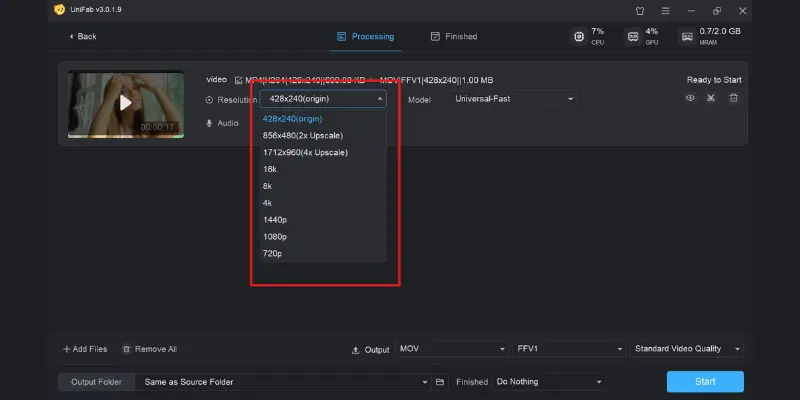The image size is (800, 400).
Task: Switch to the Processing tab
Action: tap(365, 36)
